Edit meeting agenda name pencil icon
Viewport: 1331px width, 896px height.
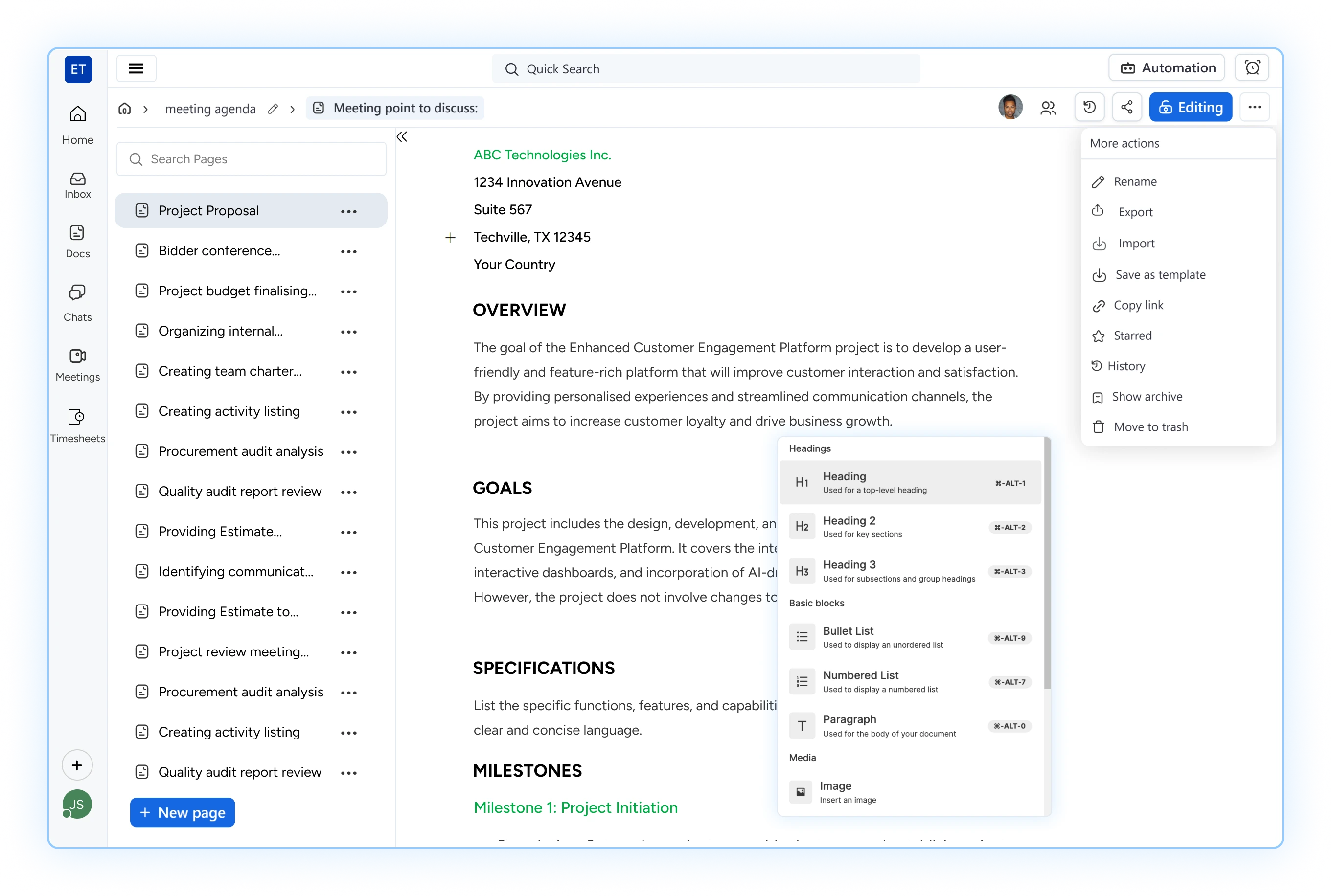click(x=273, y=109)
